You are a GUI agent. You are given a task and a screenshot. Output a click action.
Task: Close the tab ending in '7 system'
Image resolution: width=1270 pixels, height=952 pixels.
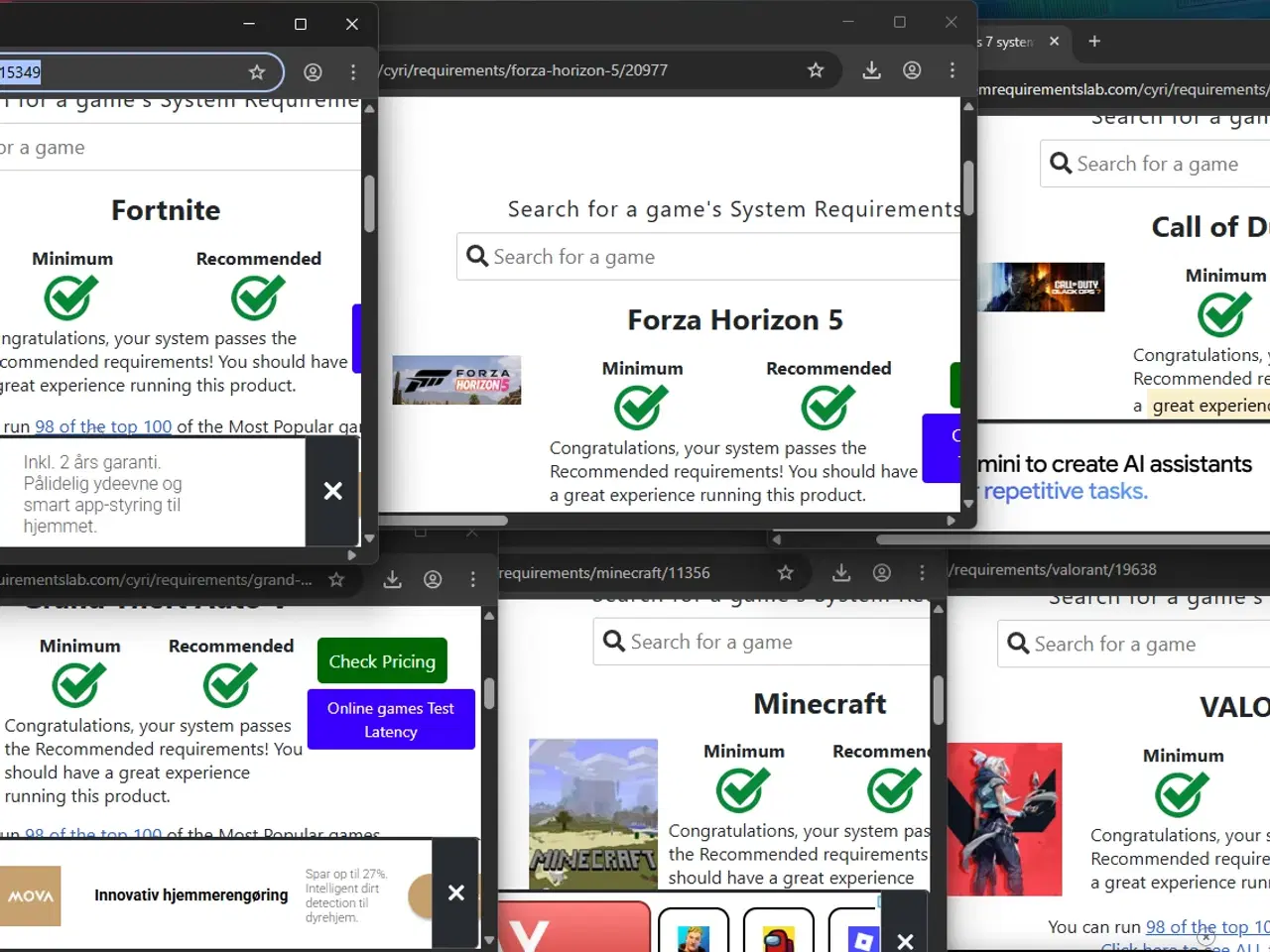pos(1054,42)
